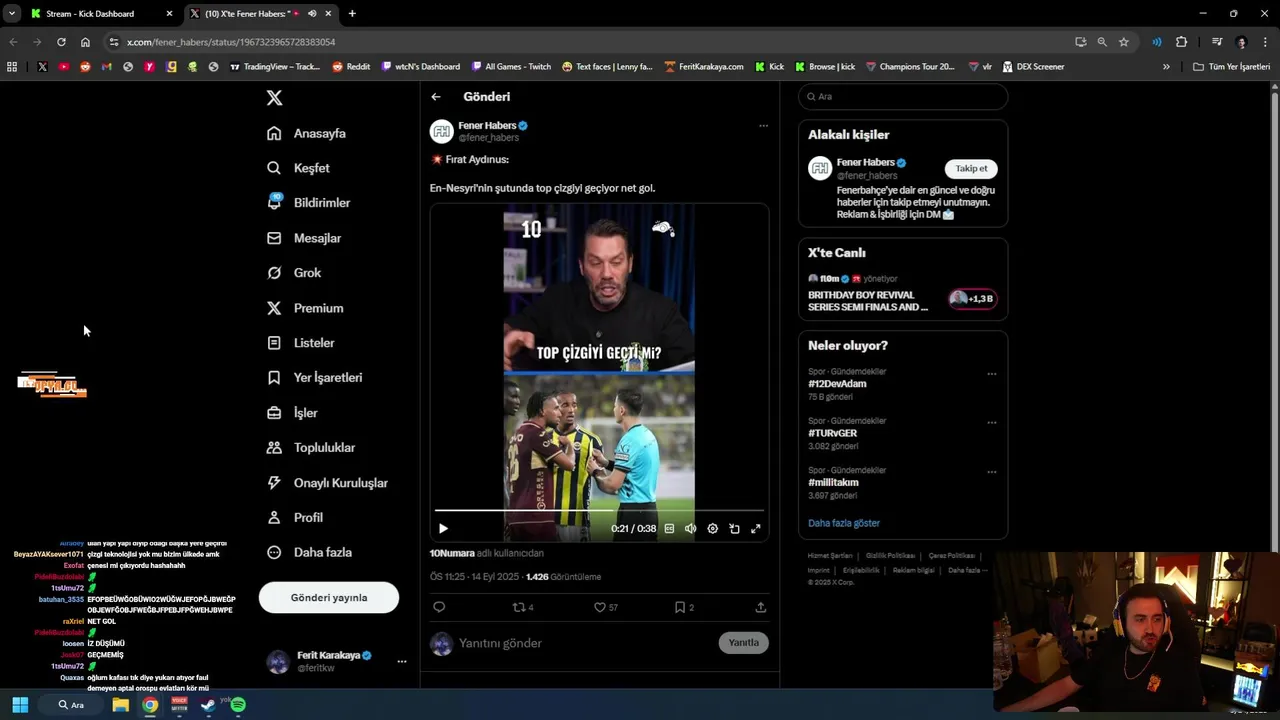Open Grok from sidebar

tap(294, 272)
